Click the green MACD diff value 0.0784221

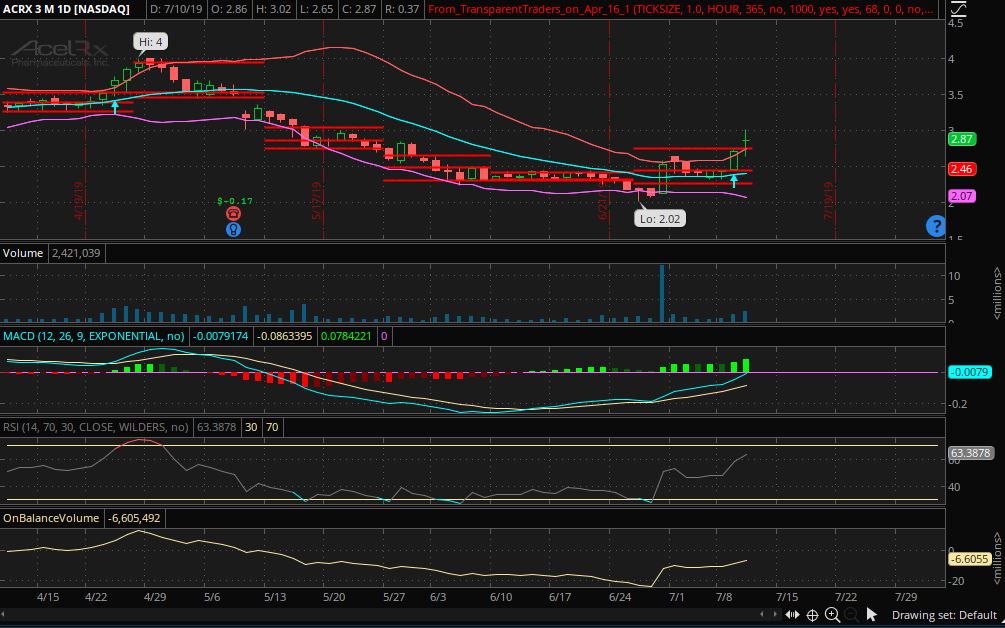(x=346, y=336)
